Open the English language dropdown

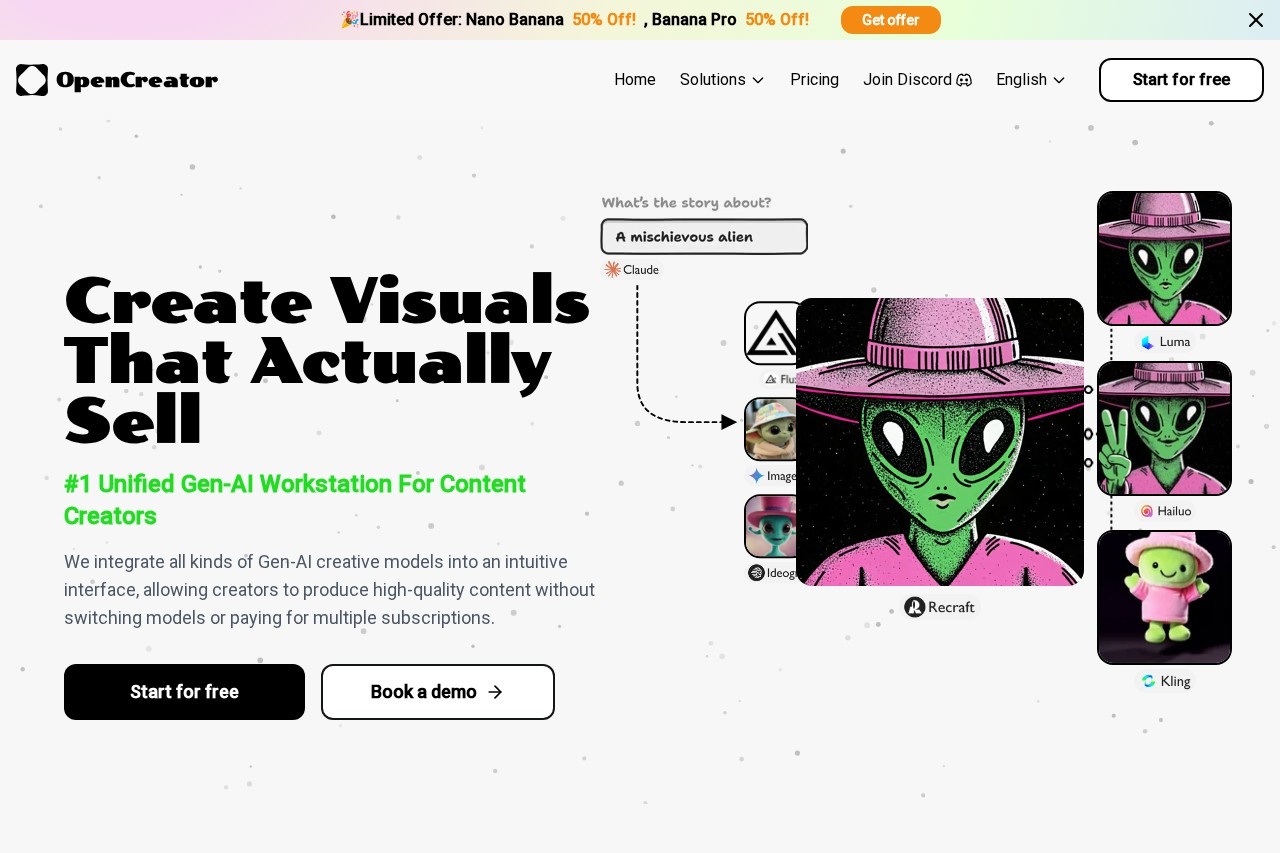coord(1030,79)
